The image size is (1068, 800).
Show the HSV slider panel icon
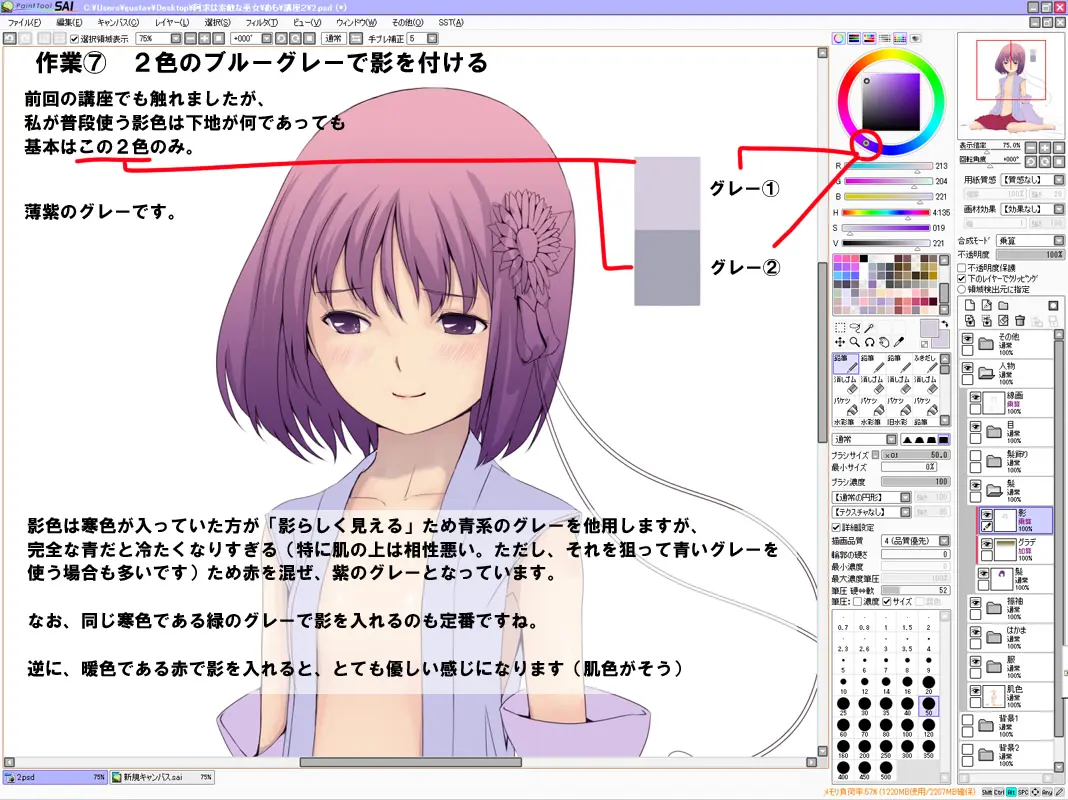[x=869, y=39]
